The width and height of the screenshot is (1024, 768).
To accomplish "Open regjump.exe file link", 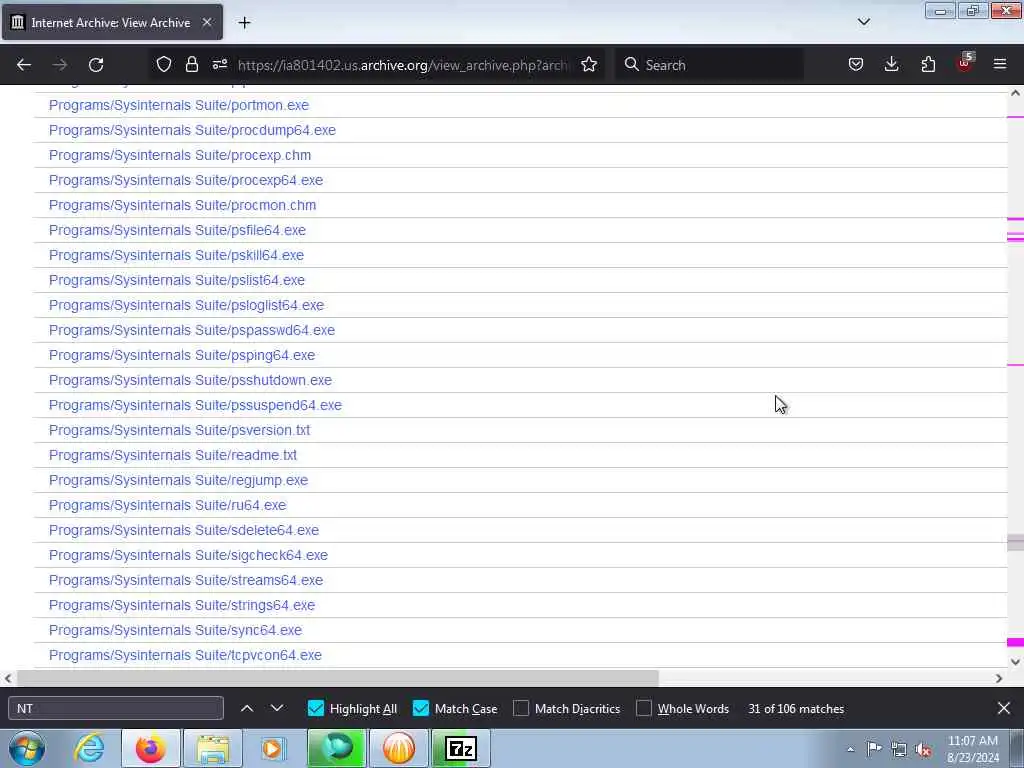I will (x=178, y=480).
